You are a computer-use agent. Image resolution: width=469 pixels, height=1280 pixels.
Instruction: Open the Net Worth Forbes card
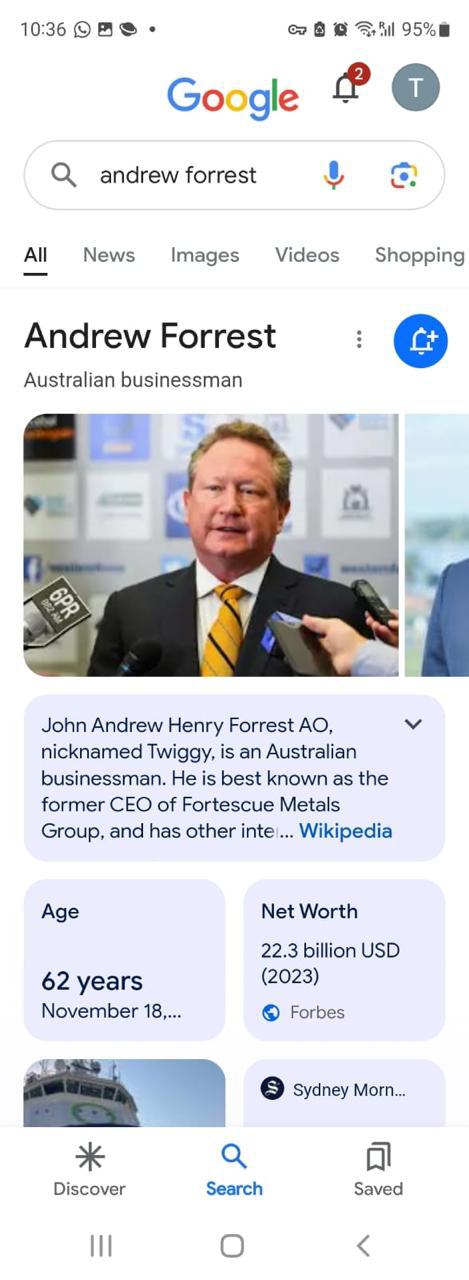[x=344, y=960]
